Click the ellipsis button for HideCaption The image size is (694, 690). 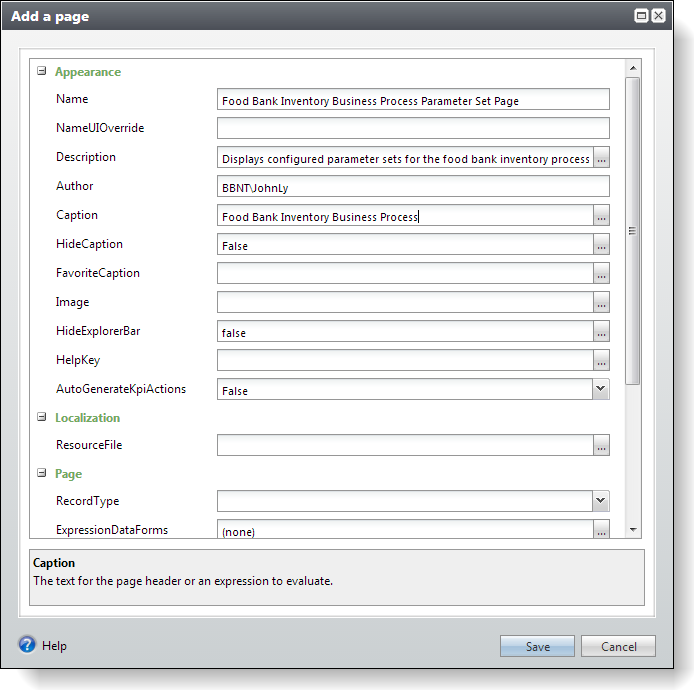click(601, 244)
